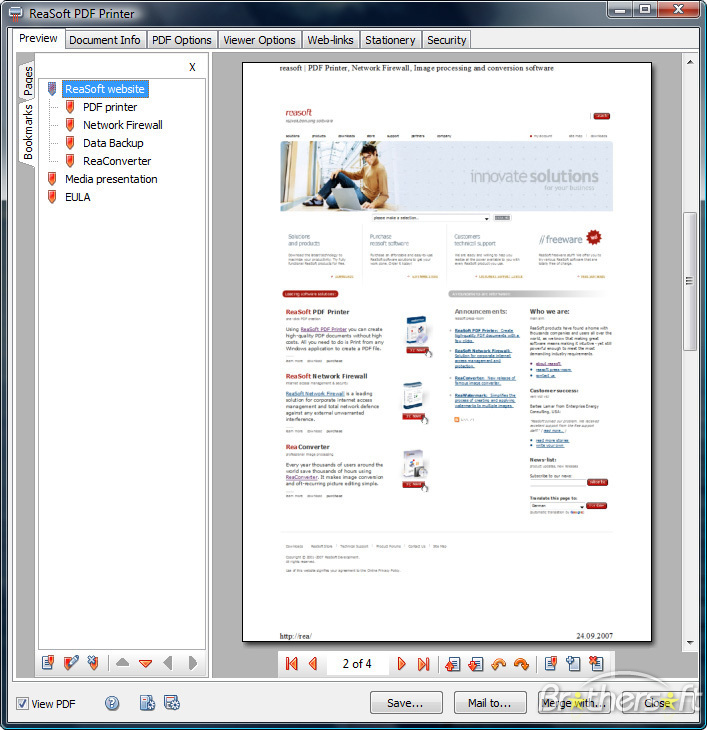Open the Web-links tab
Viewport: 707px width, 730px height.
tap(330, 40)
